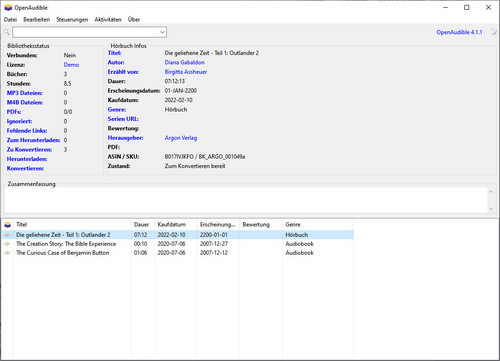Click release date cell 2007-12-27
The height and width of the screenshot is (361, 500).
click(214, 244)
